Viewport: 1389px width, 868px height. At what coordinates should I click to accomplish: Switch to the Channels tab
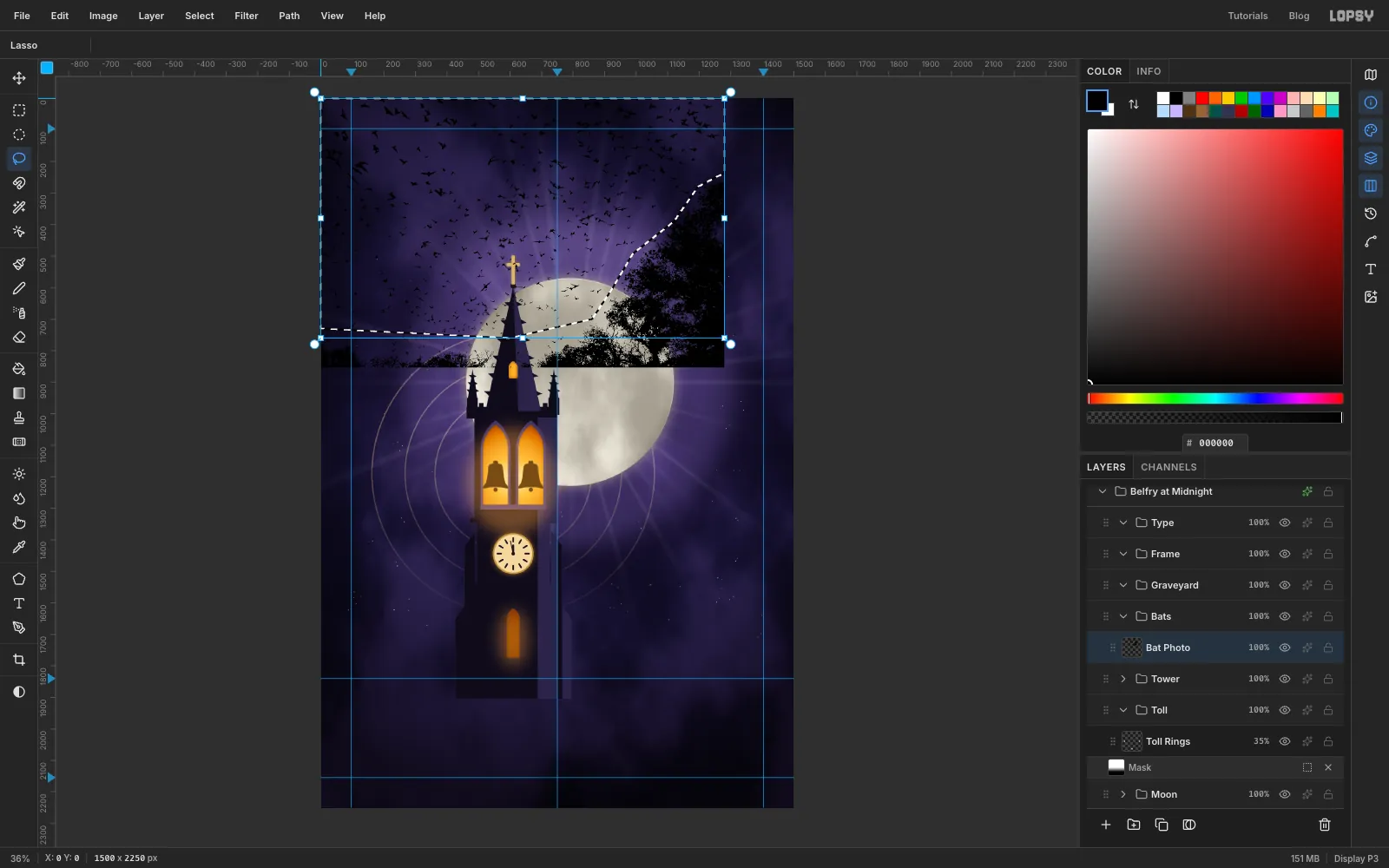click(x=1168, y=467)
